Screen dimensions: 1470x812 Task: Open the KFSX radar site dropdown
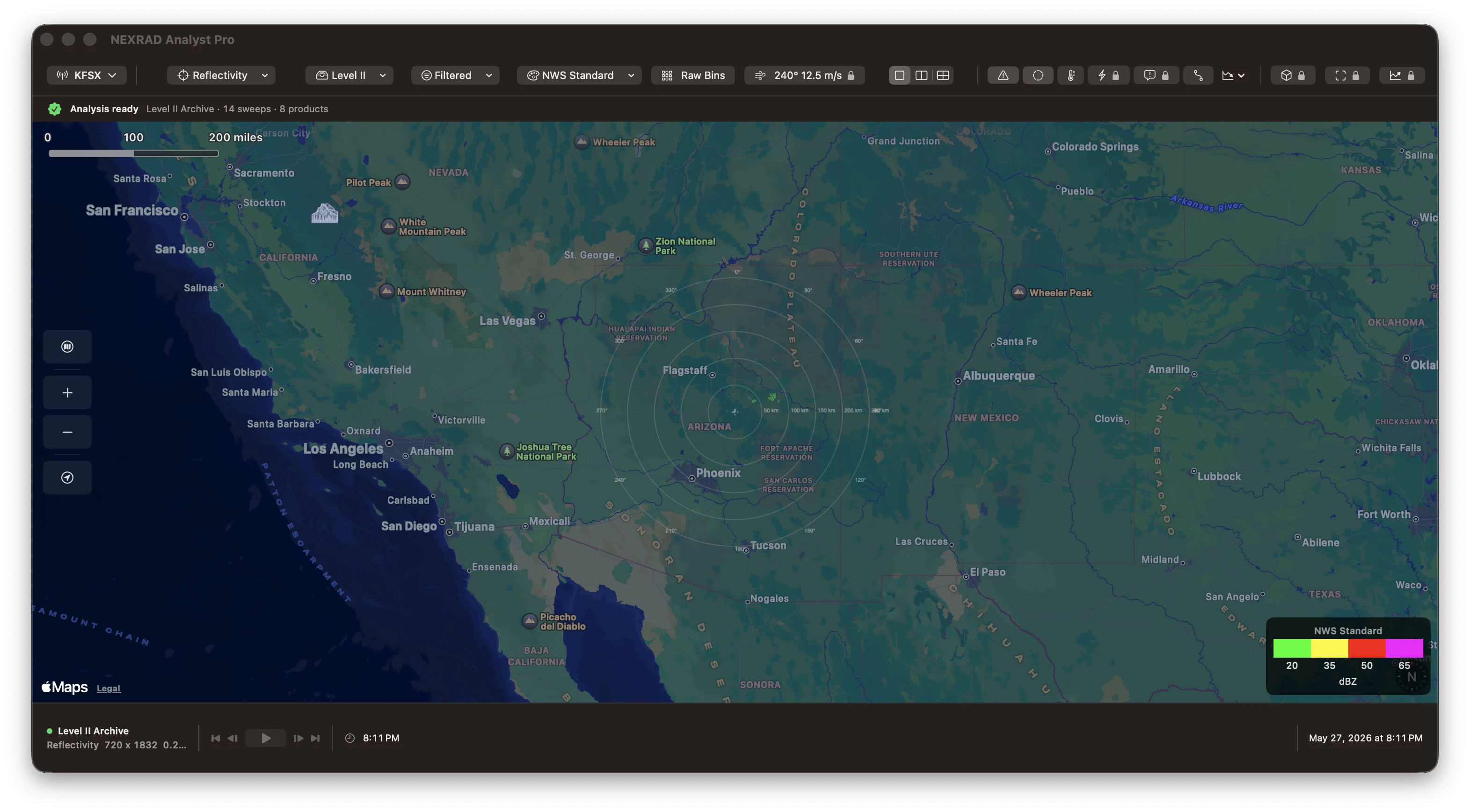pyautogui.click(x=86, y=75)
